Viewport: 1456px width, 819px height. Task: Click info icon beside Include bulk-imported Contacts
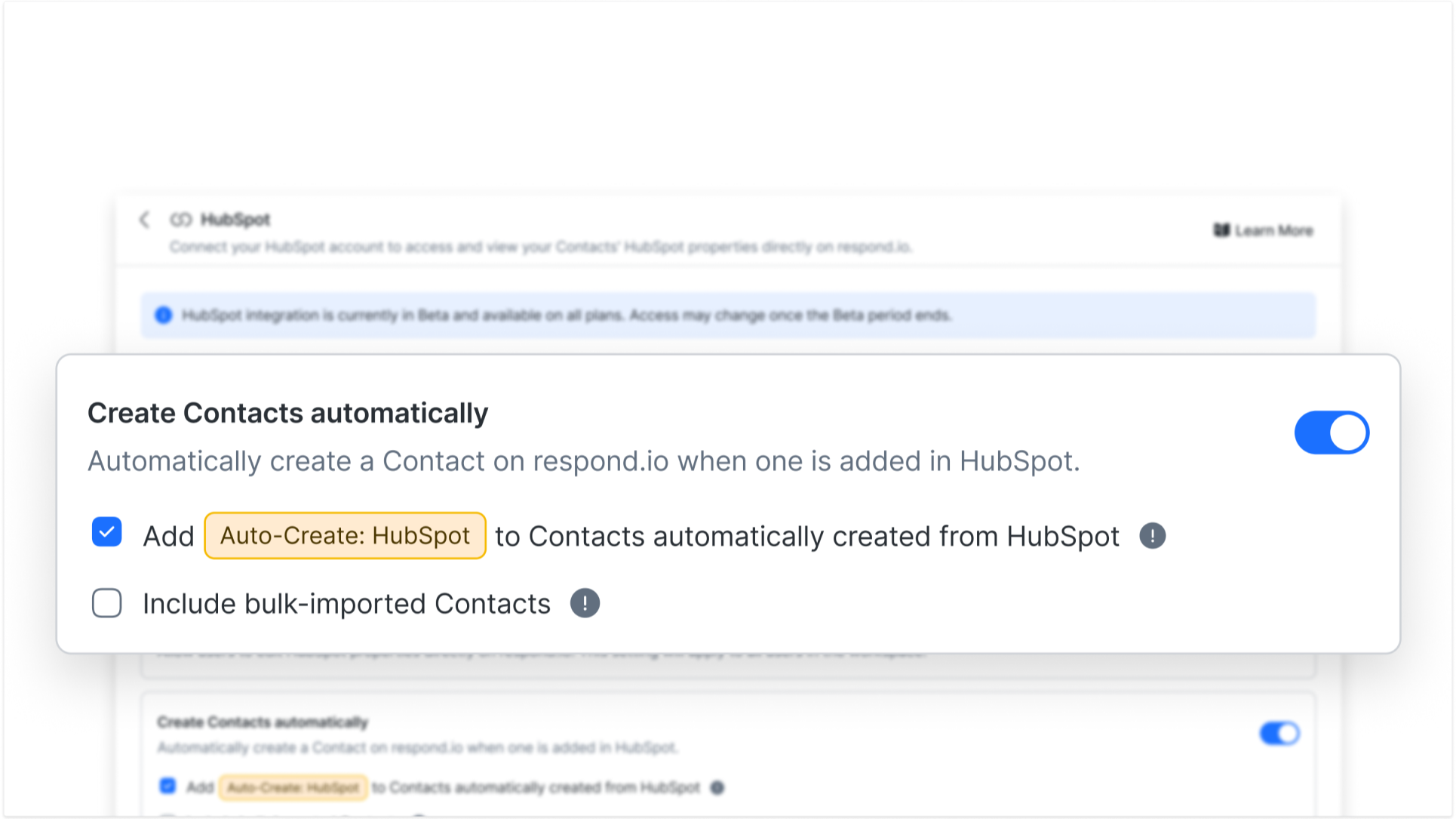click(x=585, y=603)
